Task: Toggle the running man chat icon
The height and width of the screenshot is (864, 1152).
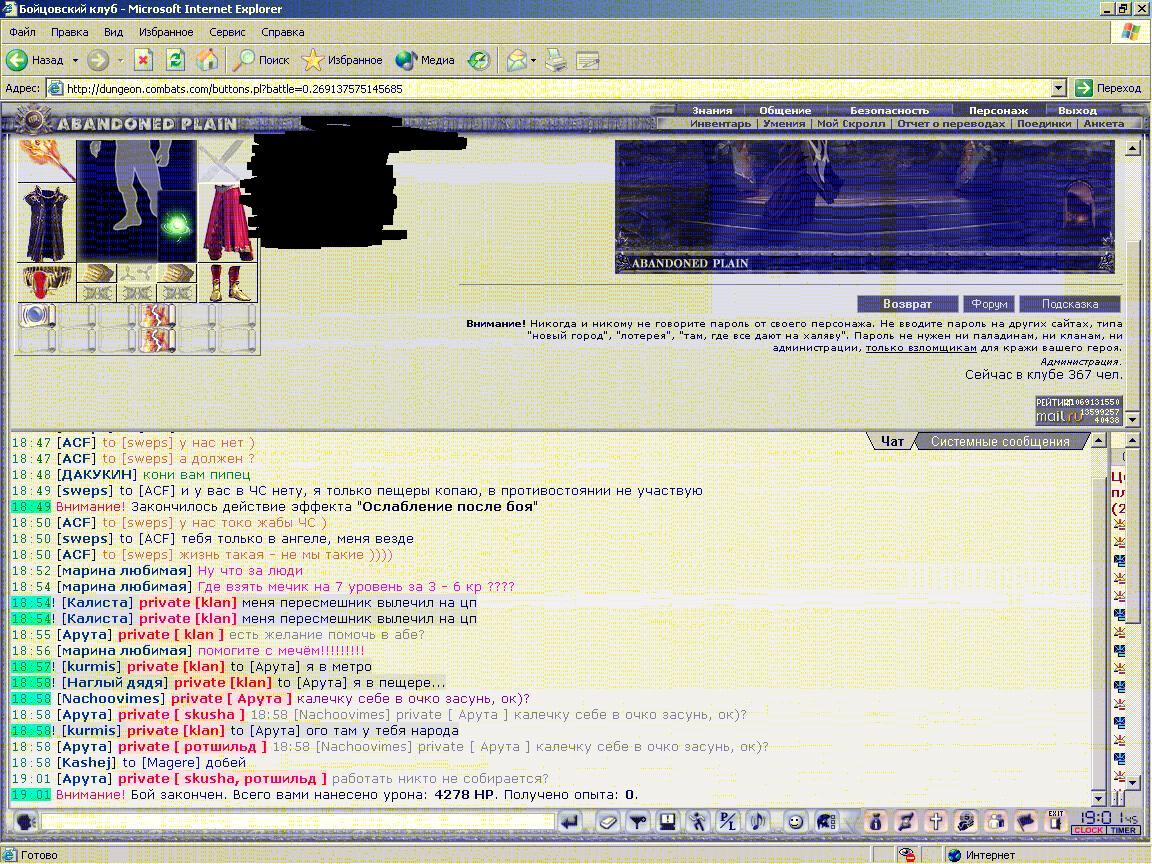Action: pos(698,821)
